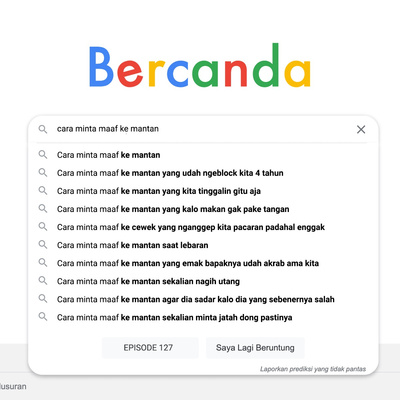Click the search icon next to 'makan gak pake tangan'

click(x=43, y=208)
